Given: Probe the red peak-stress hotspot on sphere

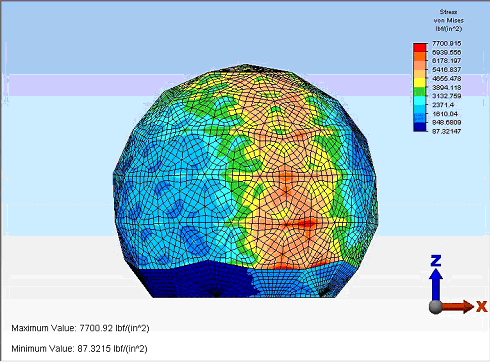Looking at the screenshot, I should (x=307, y=224).
